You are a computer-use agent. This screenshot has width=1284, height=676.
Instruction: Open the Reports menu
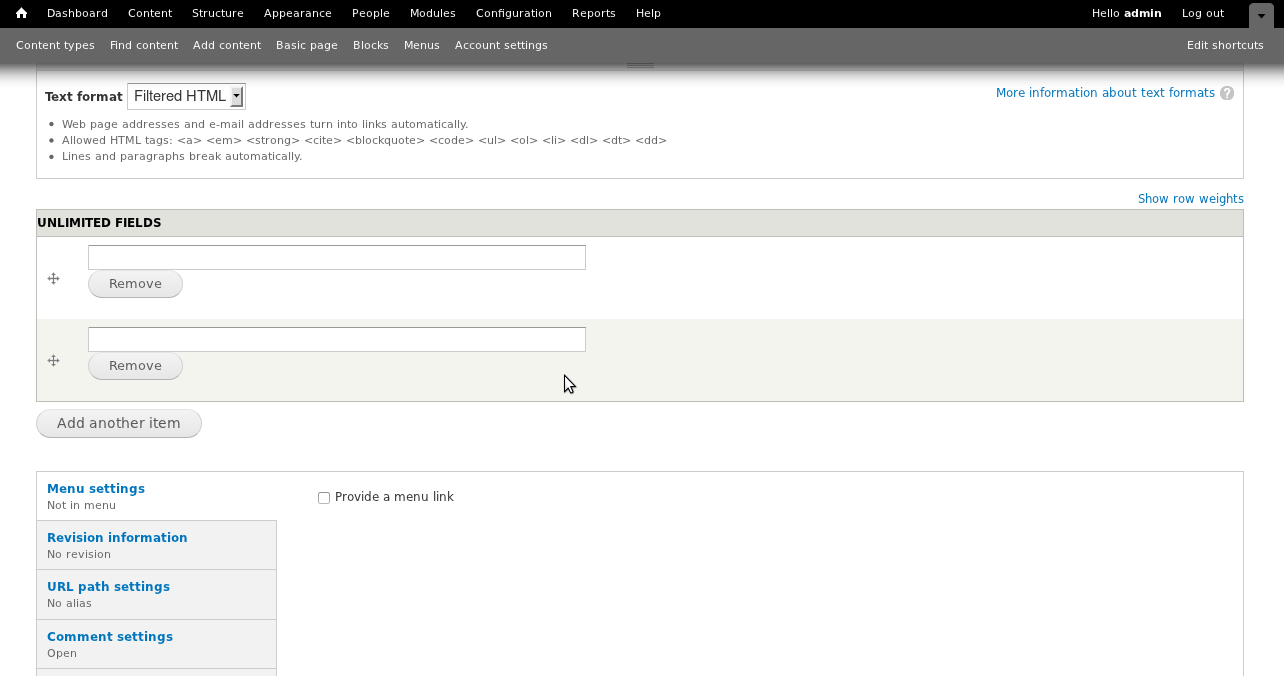tap(594, 13)
